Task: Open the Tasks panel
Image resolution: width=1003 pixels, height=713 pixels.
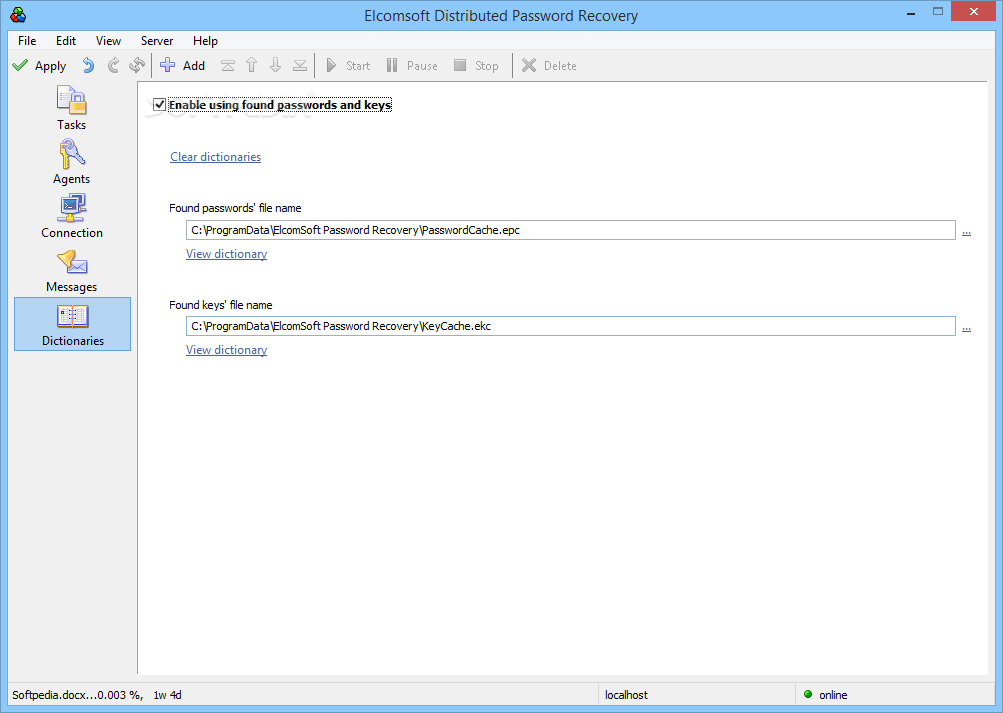Action: coord(72,108)
